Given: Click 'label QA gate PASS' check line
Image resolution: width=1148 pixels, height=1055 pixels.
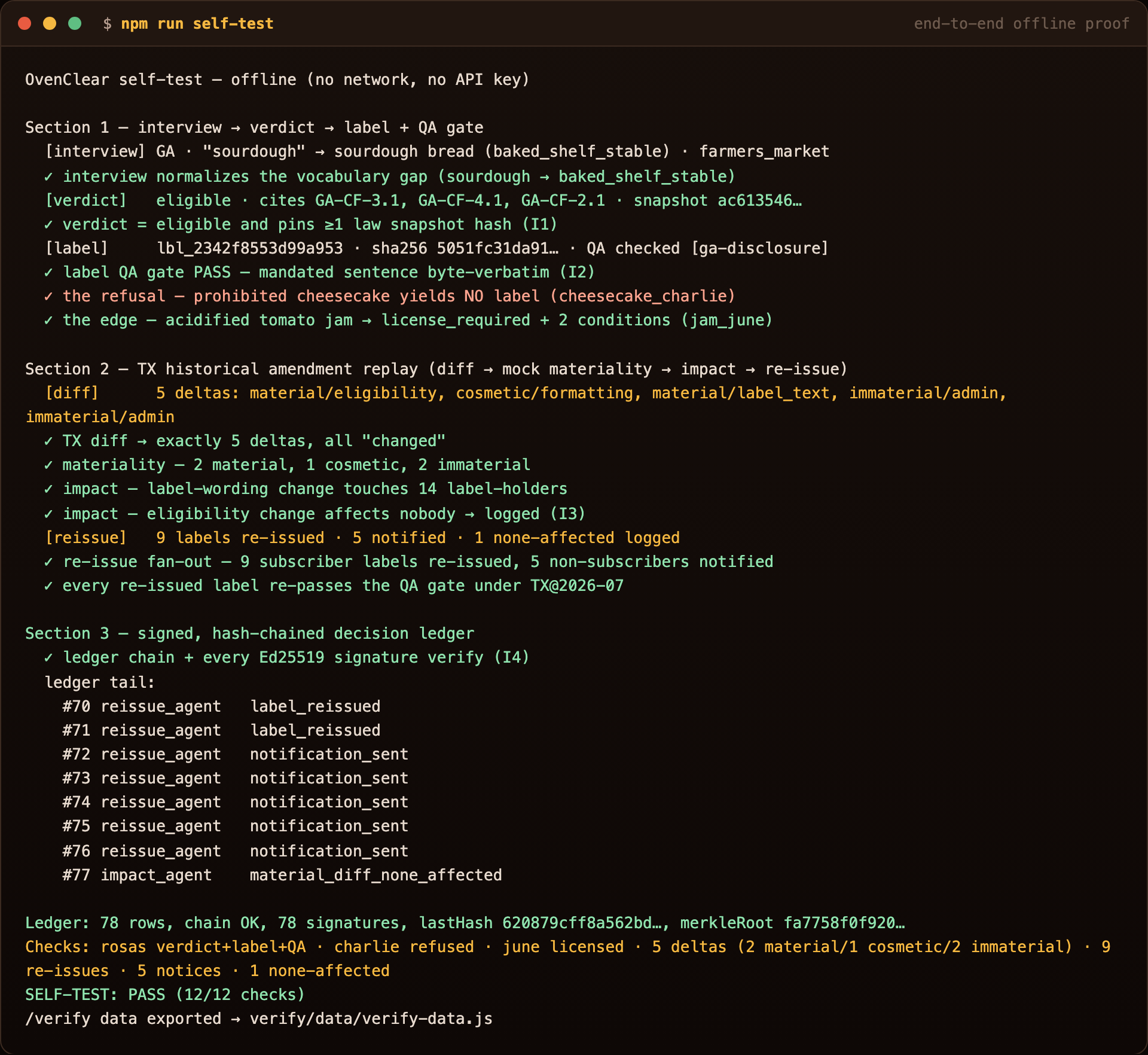Looking at the screenshot, I should [319, 272].
